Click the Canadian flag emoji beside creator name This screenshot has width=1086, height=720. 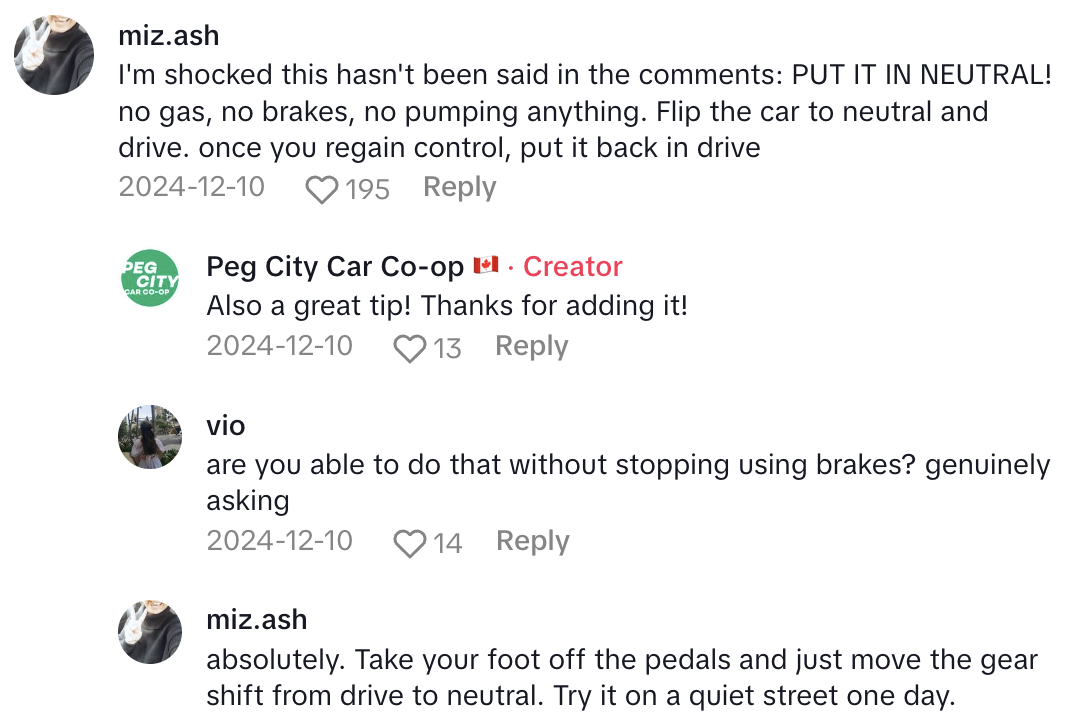486,266
